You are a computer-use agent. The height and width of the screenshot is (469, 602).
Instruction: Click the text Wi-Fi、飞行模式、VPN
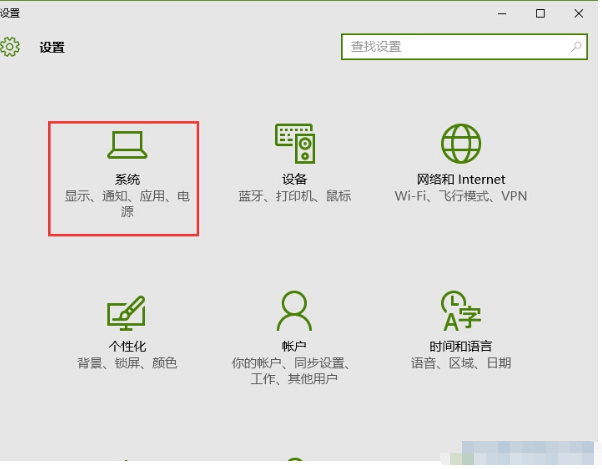461,196
